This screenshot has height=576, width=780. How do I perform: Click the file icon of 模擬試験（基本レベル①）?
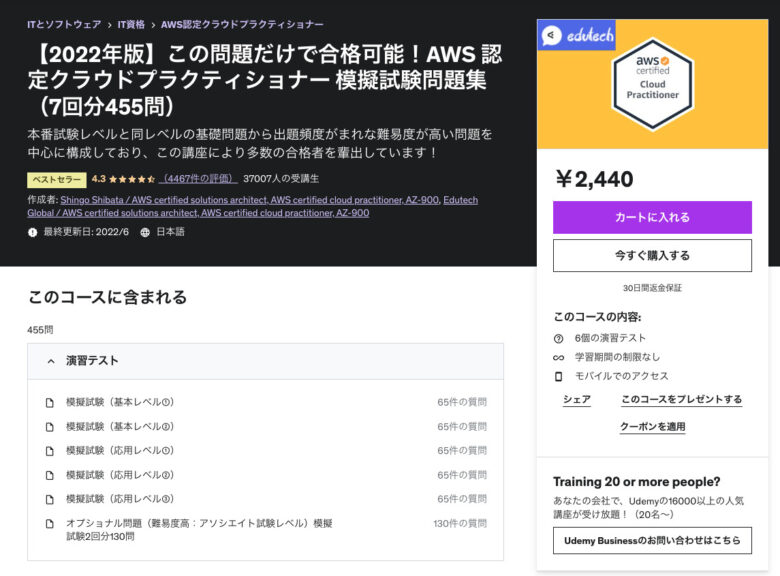coord(49,402)
